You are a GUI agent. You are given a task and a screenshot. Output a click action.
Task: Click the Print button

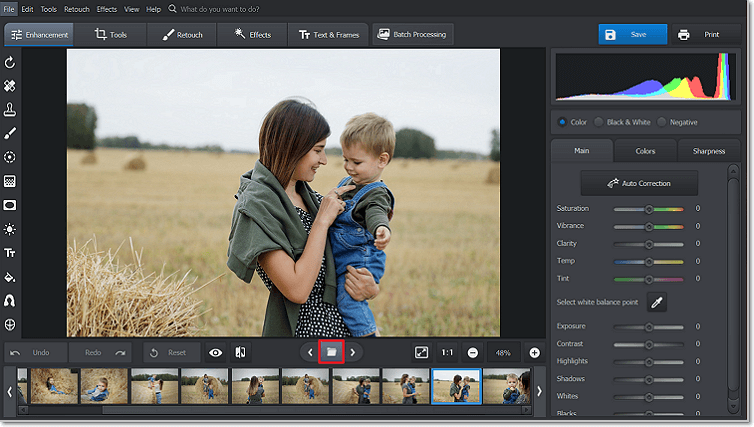[706, 34]
